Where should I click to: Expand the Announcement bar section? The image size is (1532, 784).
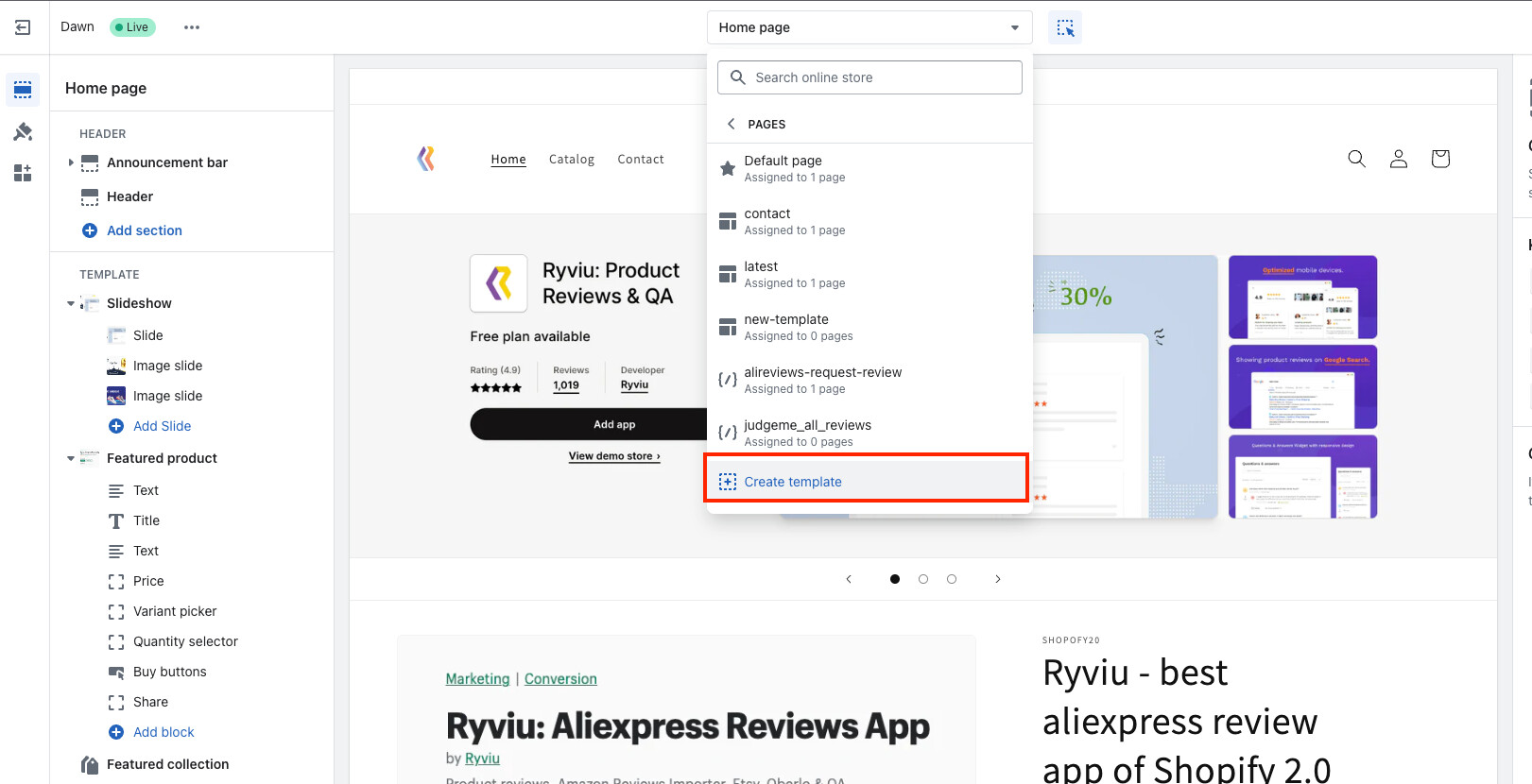[x=71, y=162]
